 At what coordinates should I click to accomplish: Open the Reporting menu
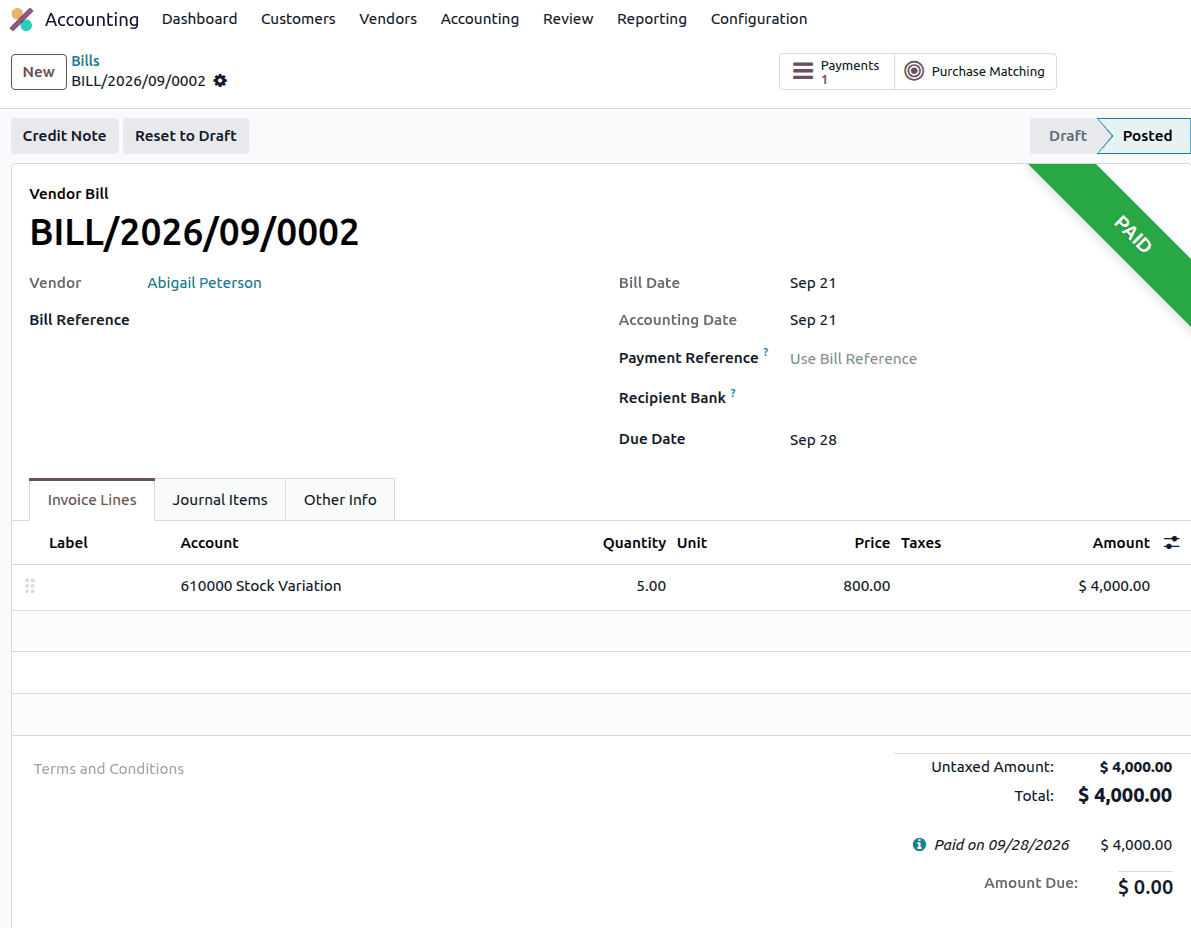click(652, 19)
